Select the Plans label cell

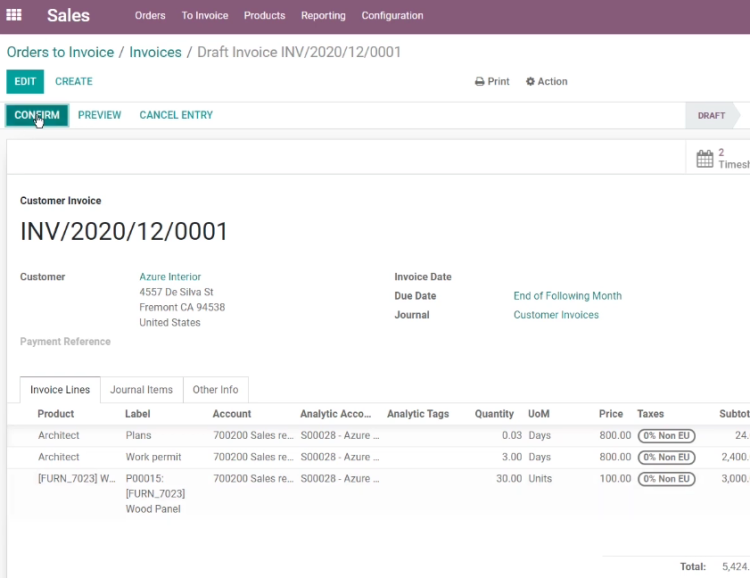[x=138, y=435]
